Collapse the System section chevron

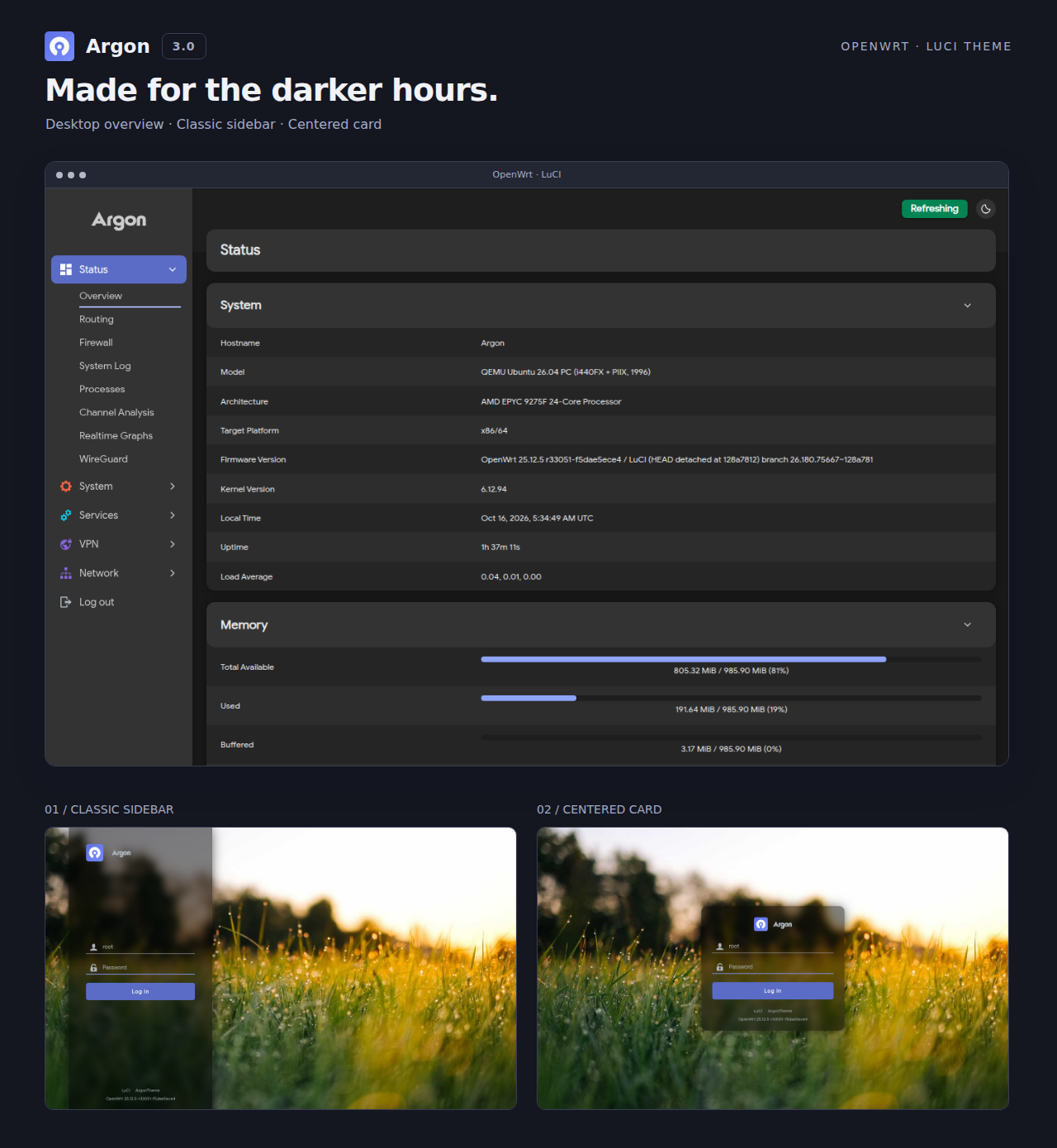968,306
